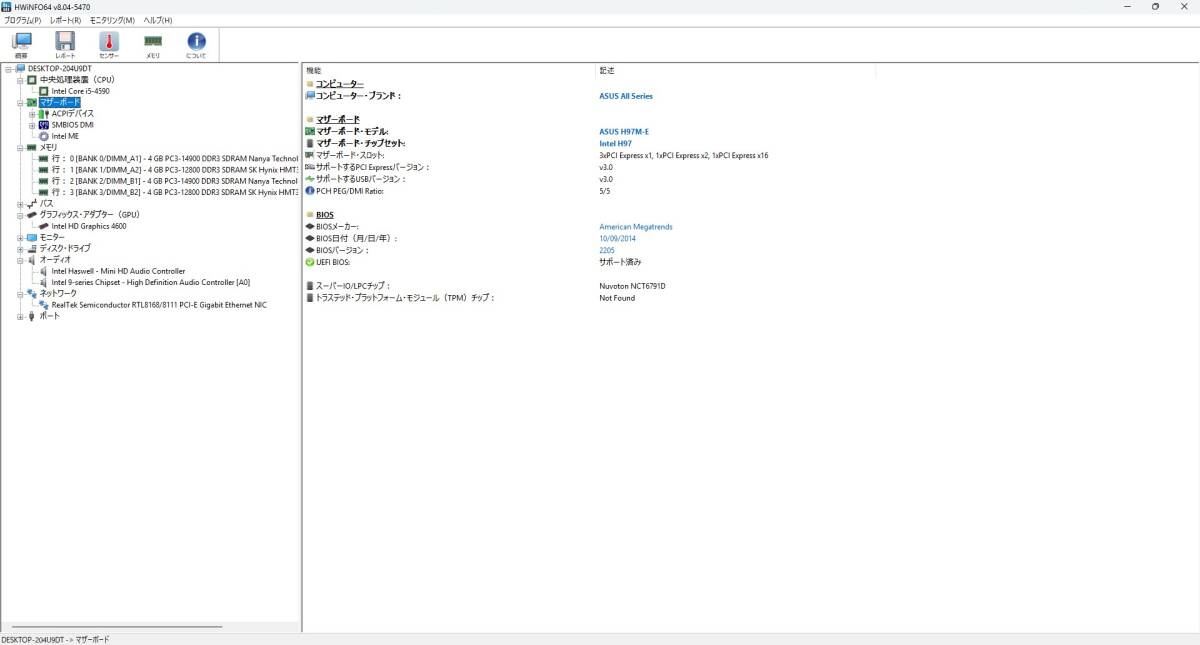Click the icon beside ACPIデバイス
The image size is (1200, 645).
pos(44,113)
